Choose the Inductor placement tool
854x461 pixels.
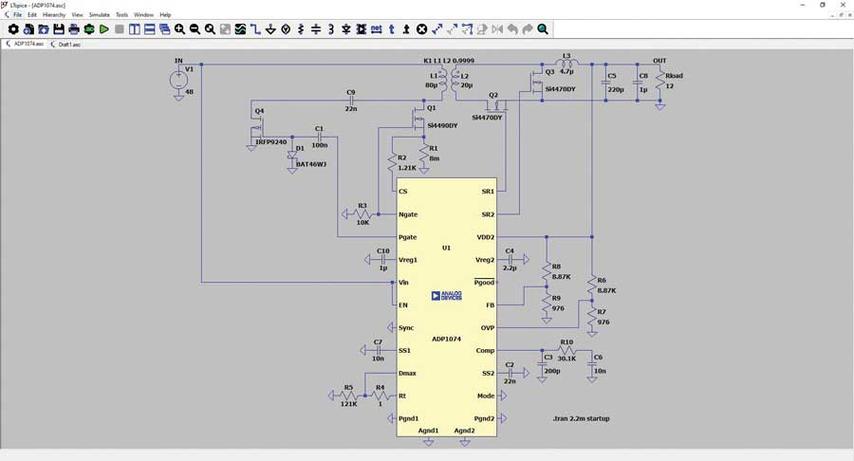331,29
